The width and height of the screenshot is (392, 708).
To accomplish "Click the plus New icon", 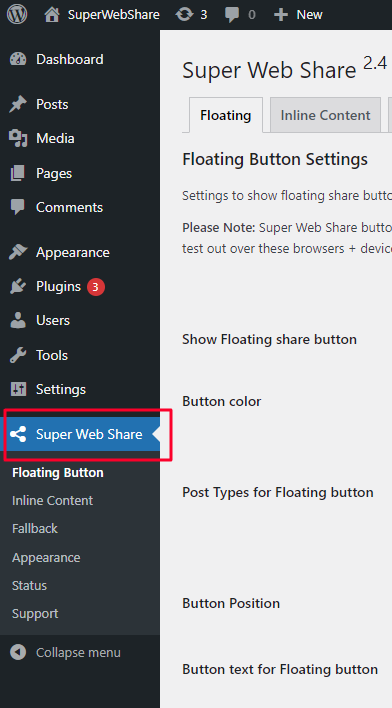I will [x=280, y=15].
